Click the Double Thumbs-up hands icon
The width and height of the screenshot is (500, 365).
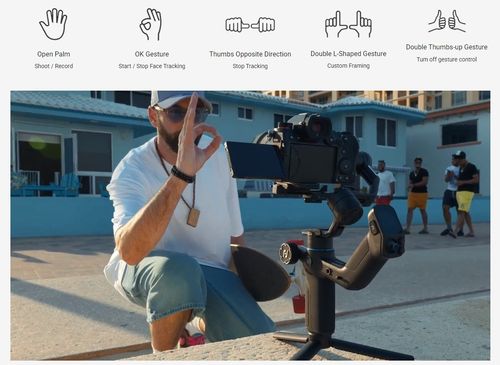pyautogui.click(x=447, y=21)
